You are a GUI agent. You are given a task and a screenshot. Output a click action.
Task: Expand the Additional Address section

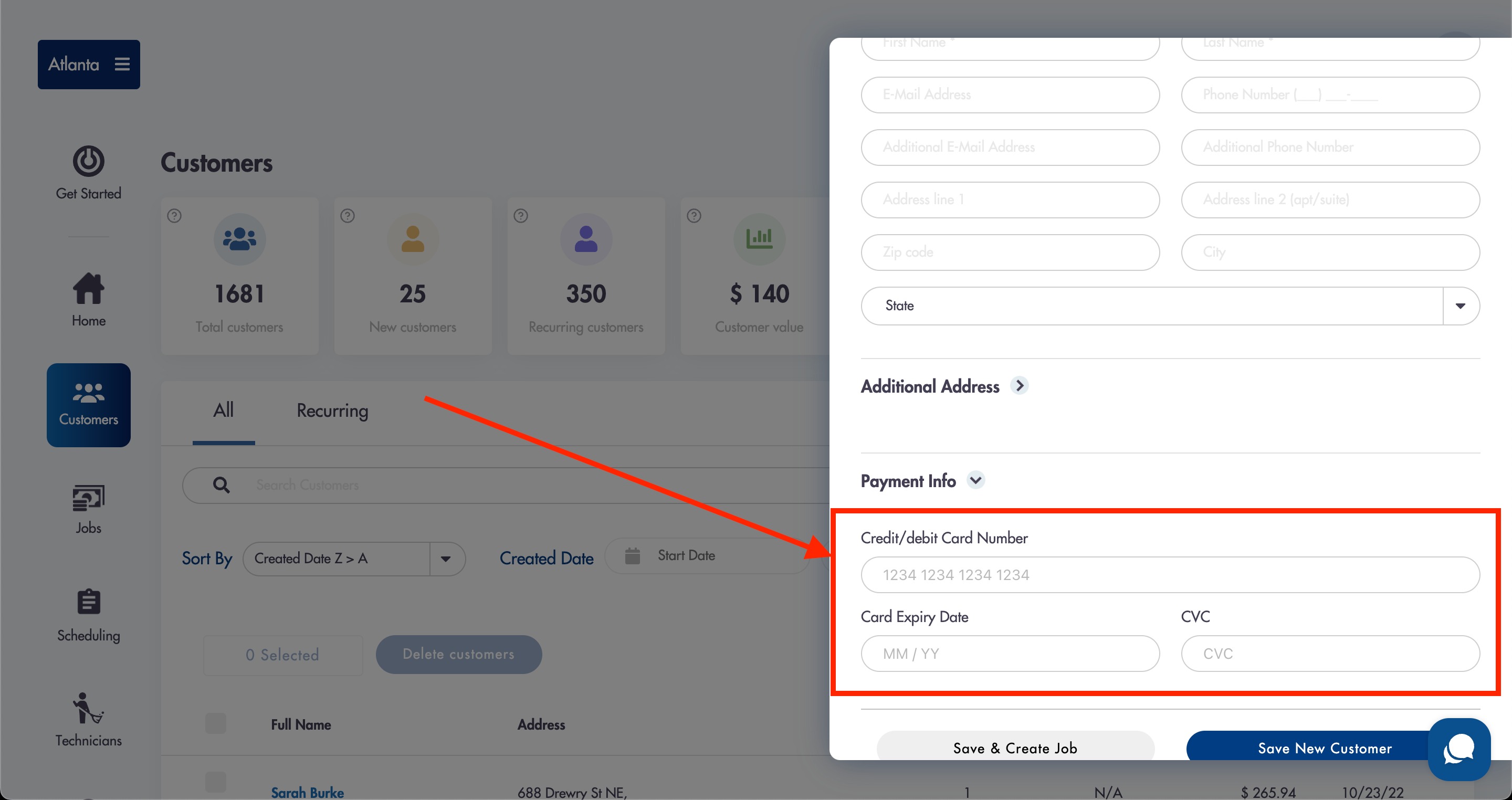pyautogui.click(x=1020, y=386)
